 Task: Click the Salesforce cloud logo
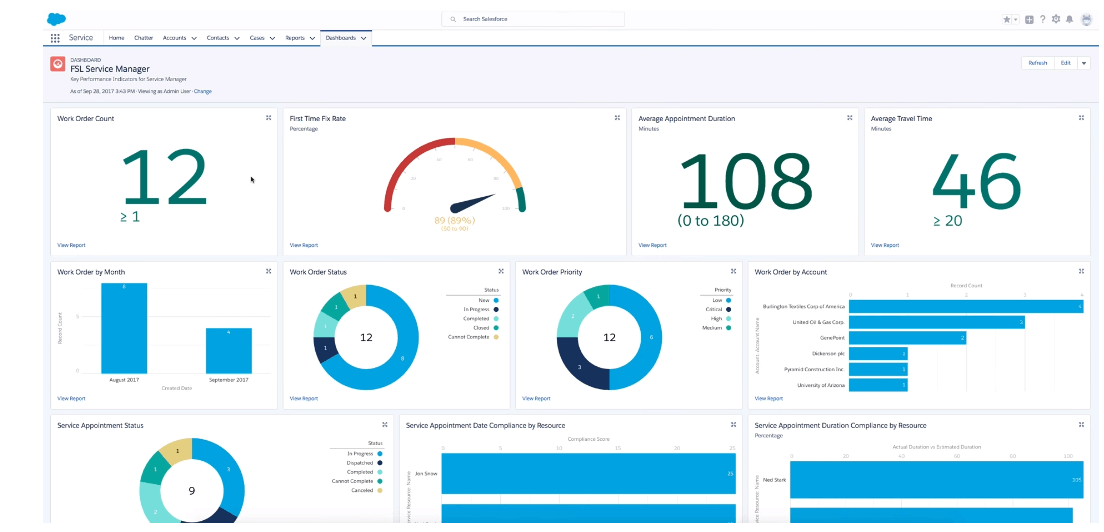(56, 19)
